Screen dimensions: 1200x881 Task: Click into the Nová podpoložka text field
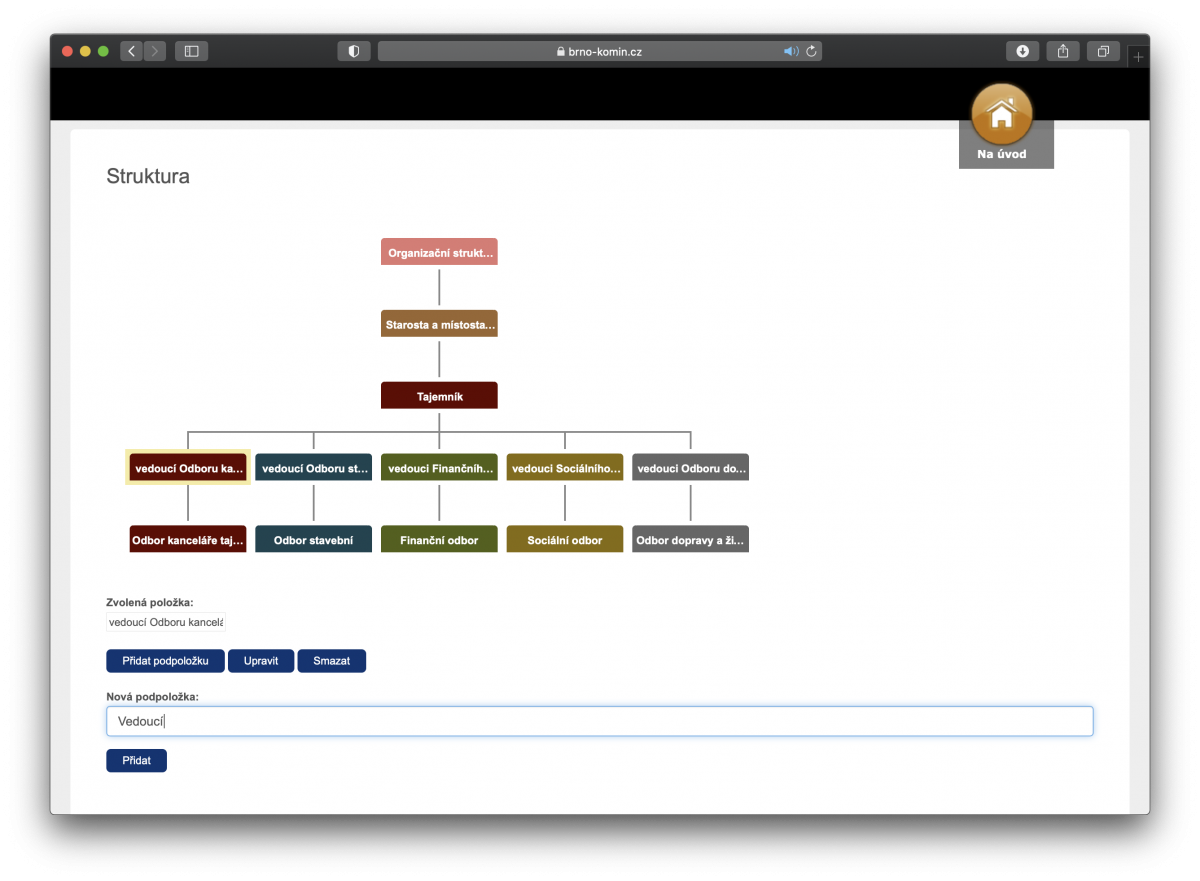pyautogui.click(x=599, y=721)
